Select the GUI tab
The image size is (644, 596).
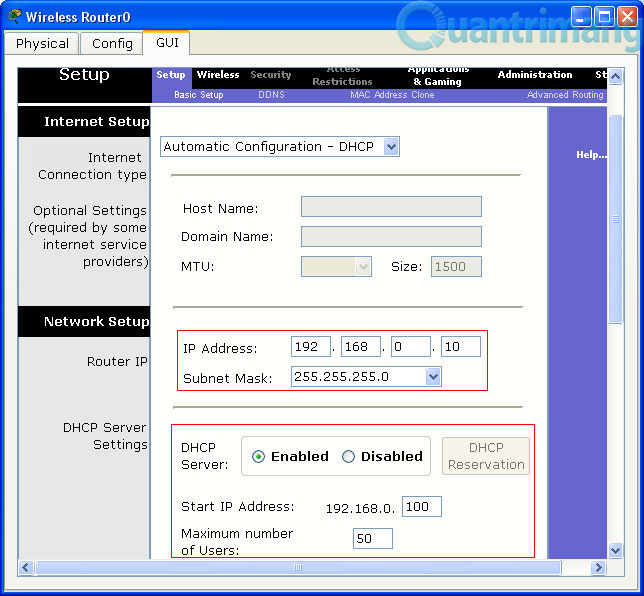(167, 42)
